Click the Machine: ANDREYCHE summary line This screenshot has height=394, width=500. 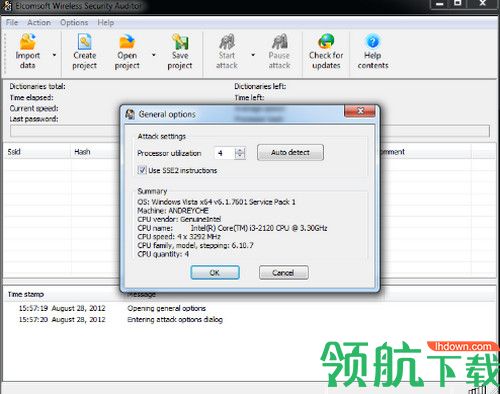[x=173, y=211]
